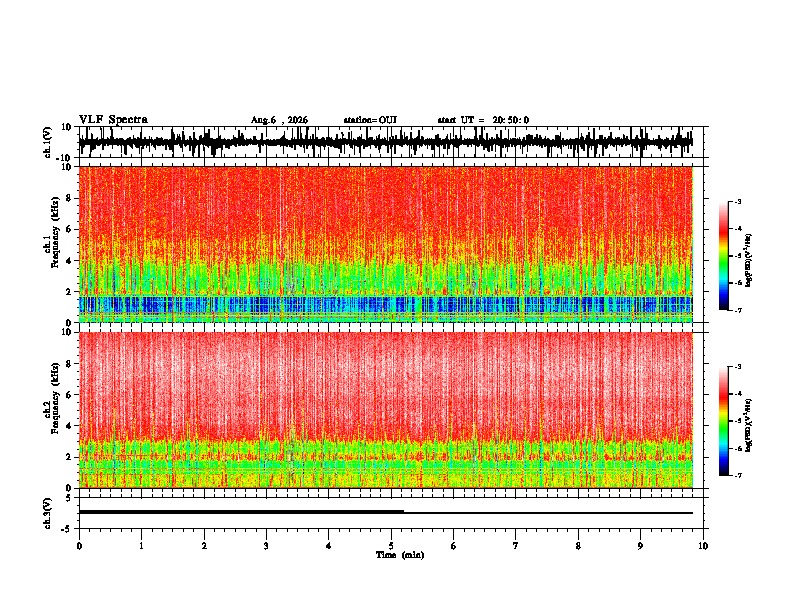Click inside the ch.2 spectrogram plot

coord(385,410)
